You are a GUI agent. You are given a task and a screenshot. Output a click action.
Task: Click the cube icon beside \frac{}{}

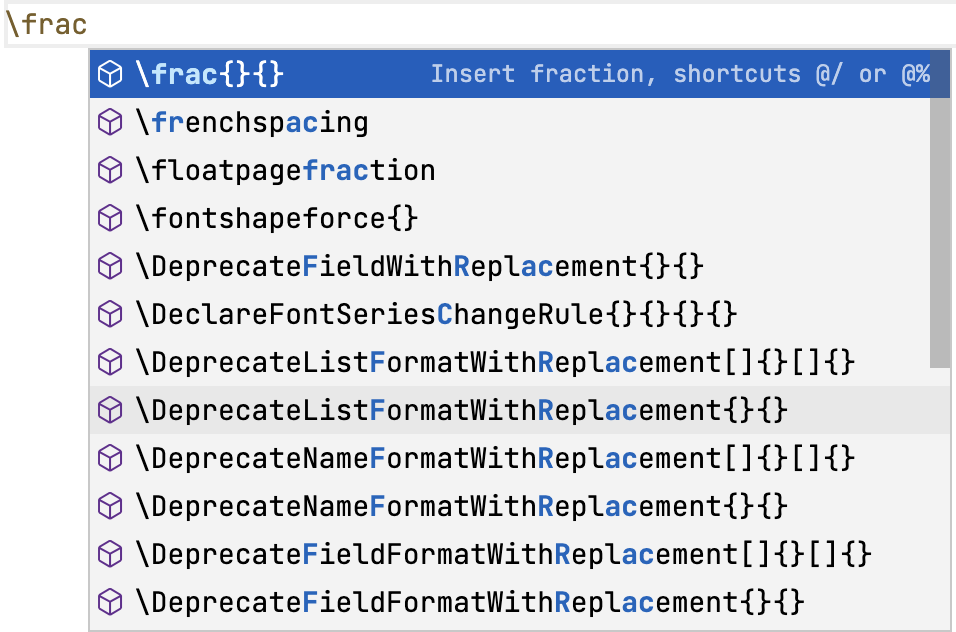pos(110,74)
